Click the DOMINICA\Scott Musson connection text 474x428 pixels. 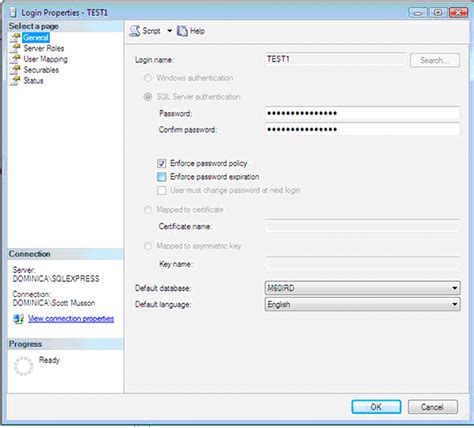(54, 303)
